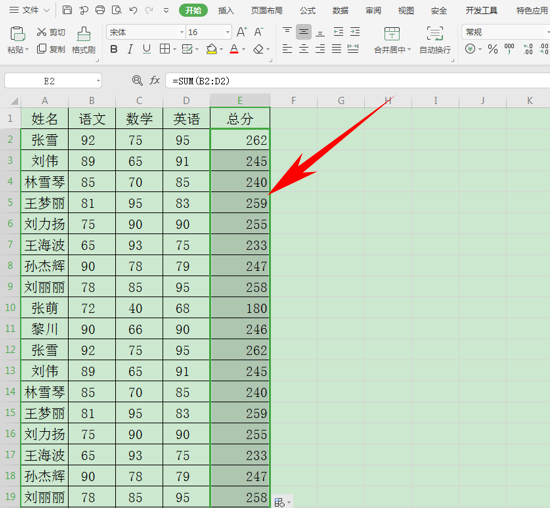Toggle Italic formatting
550x508 pixels.
click(130, 49)
